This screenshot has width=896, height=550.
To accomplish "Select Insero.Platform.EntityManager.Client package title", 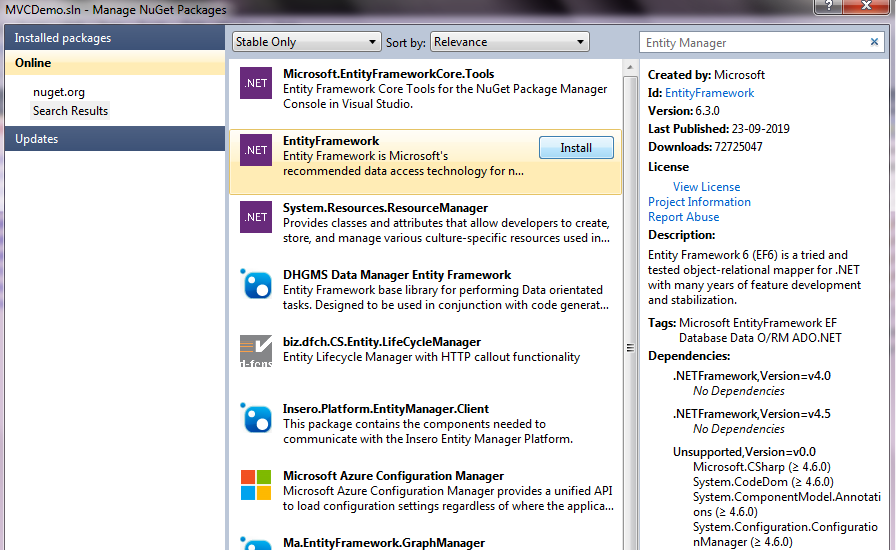I will click(386, 409).
